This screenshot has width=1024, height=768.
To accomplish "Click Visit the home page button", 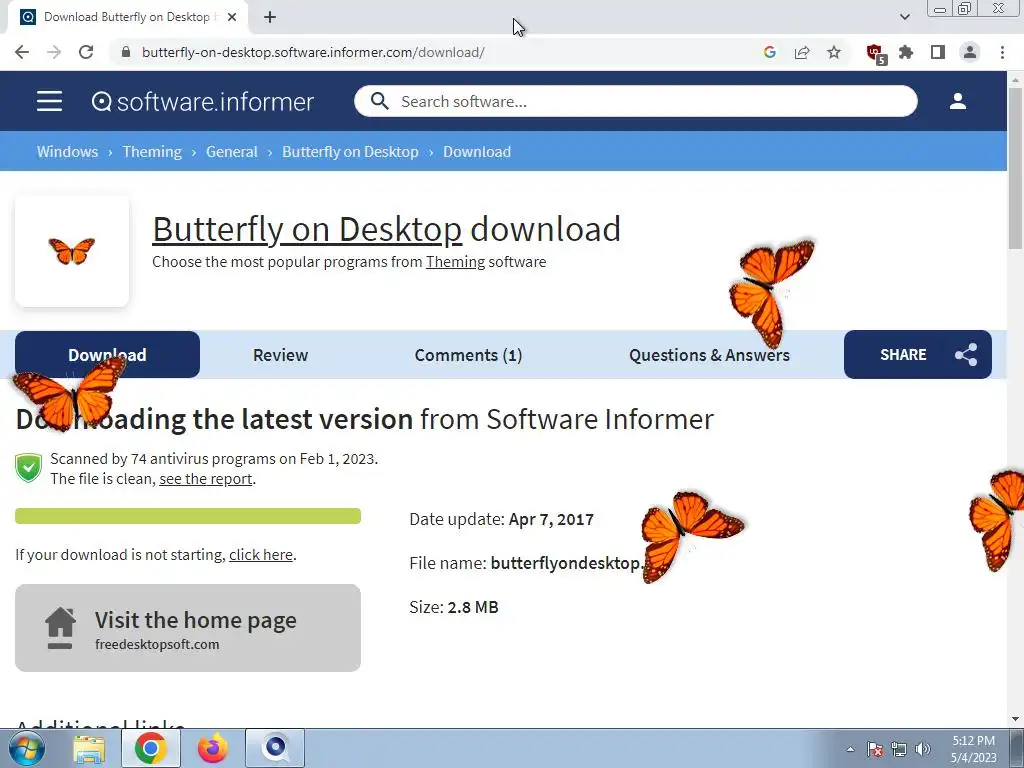I will point(188,628).
